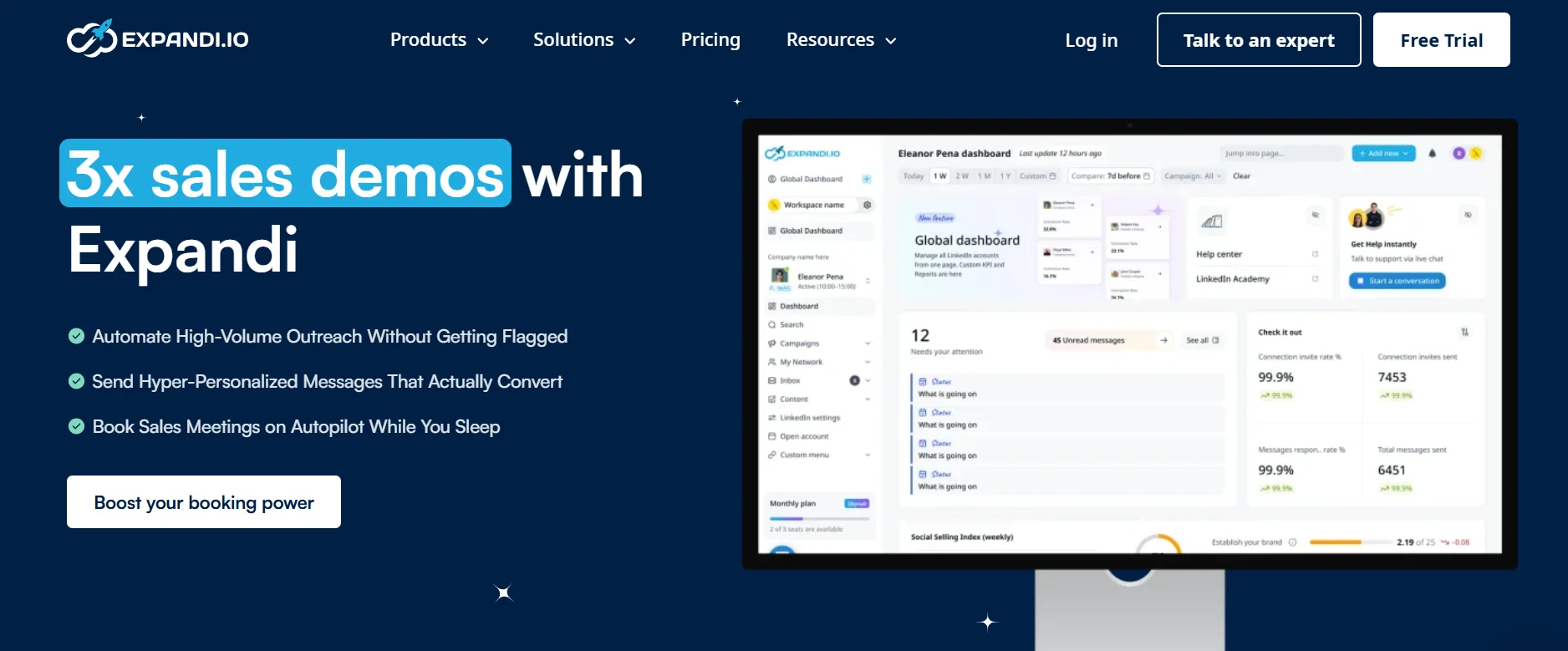Click arrow next to 45 Unread messages
Screen dimensions: 1568x651
[1163, 340]
